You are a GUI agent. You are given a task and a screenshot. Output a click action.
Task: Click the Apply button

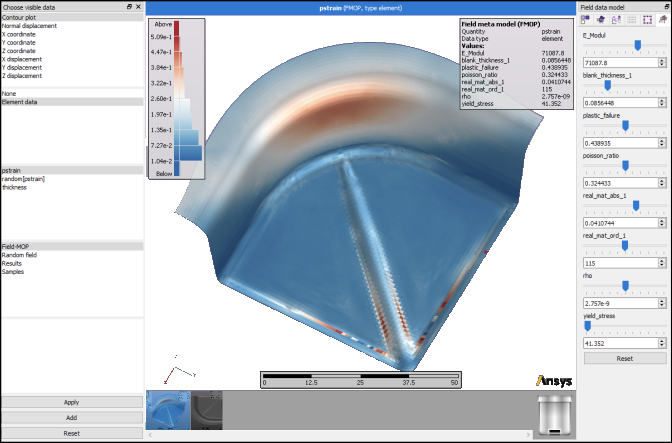click(x=72, y=402)
